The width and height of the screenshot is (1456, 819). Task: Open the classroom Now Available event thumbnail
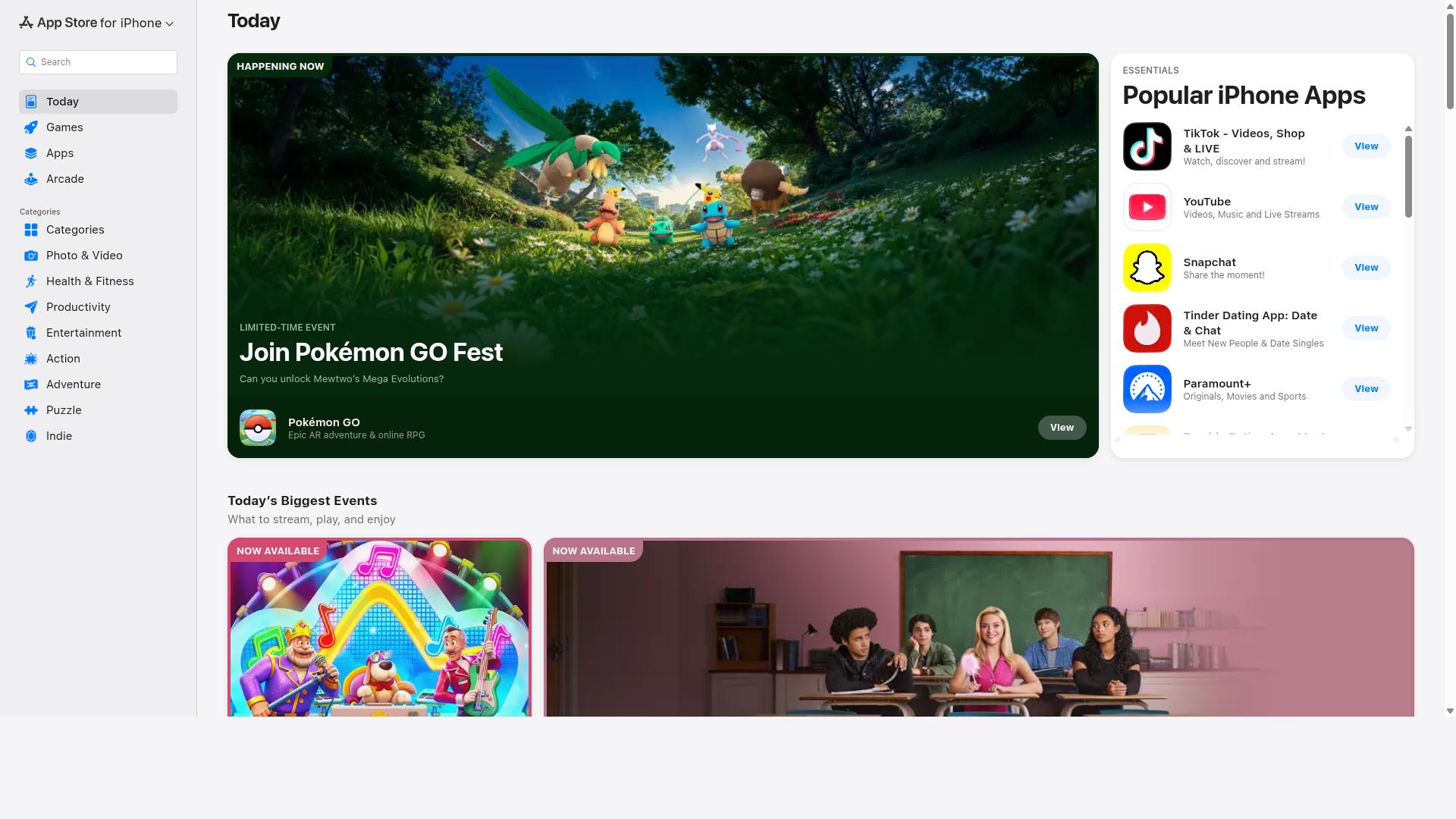(x=978, y=627)
